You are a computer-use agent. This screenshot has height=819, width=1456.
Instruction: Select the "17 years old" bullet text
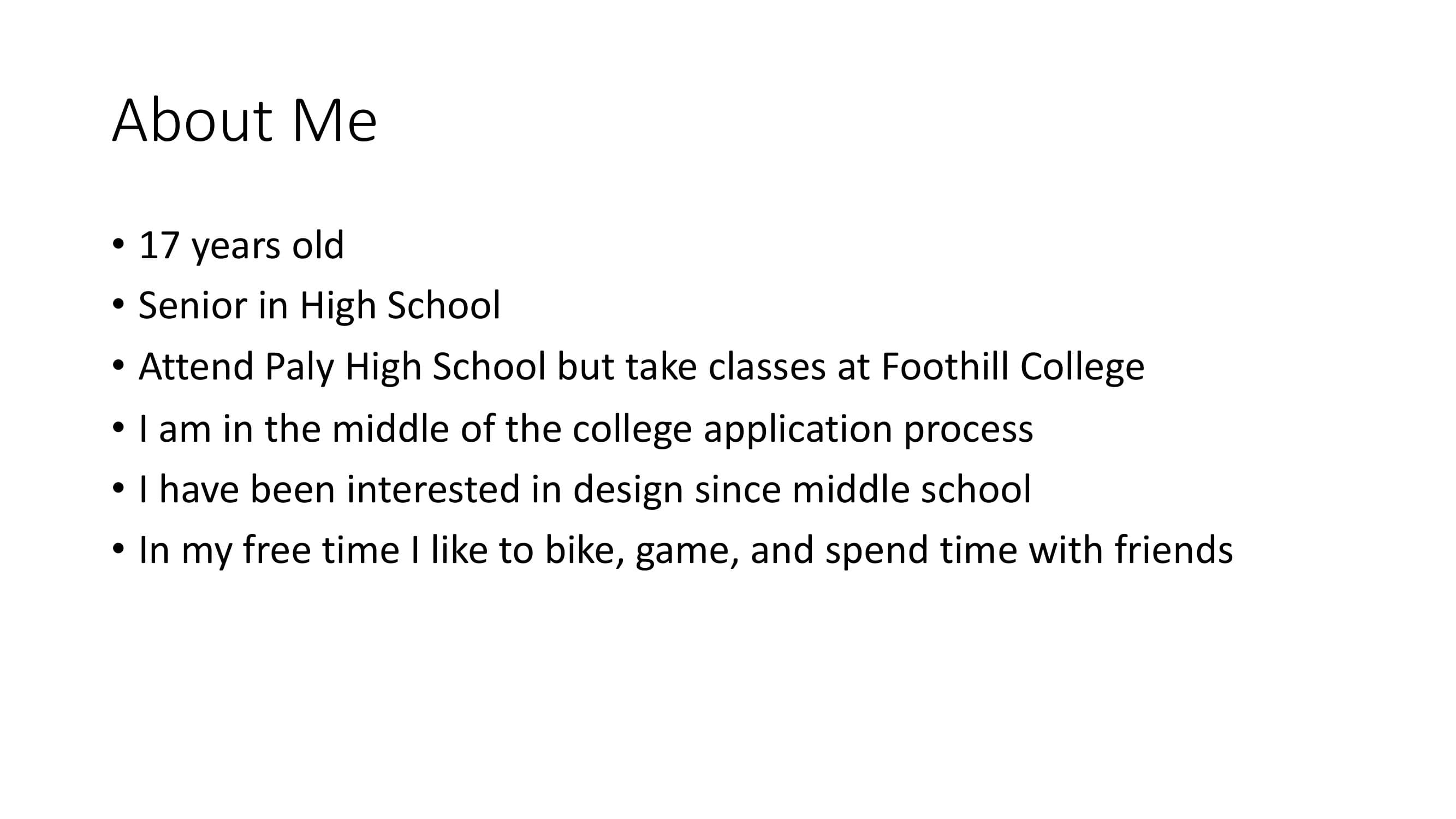click(x=241, y=245)
